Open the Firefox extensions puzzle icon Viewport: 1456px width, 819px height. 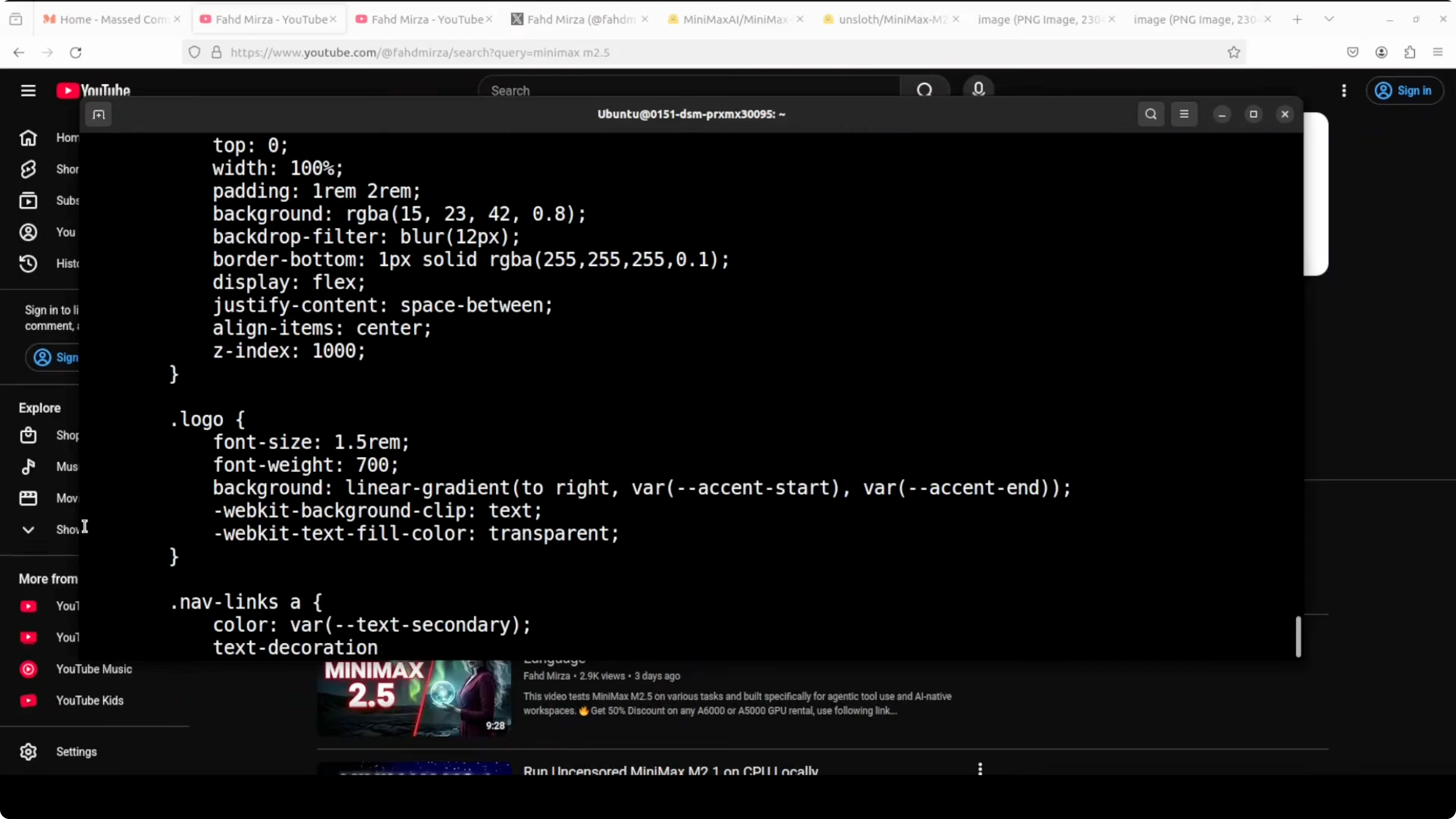point(1410,52)
